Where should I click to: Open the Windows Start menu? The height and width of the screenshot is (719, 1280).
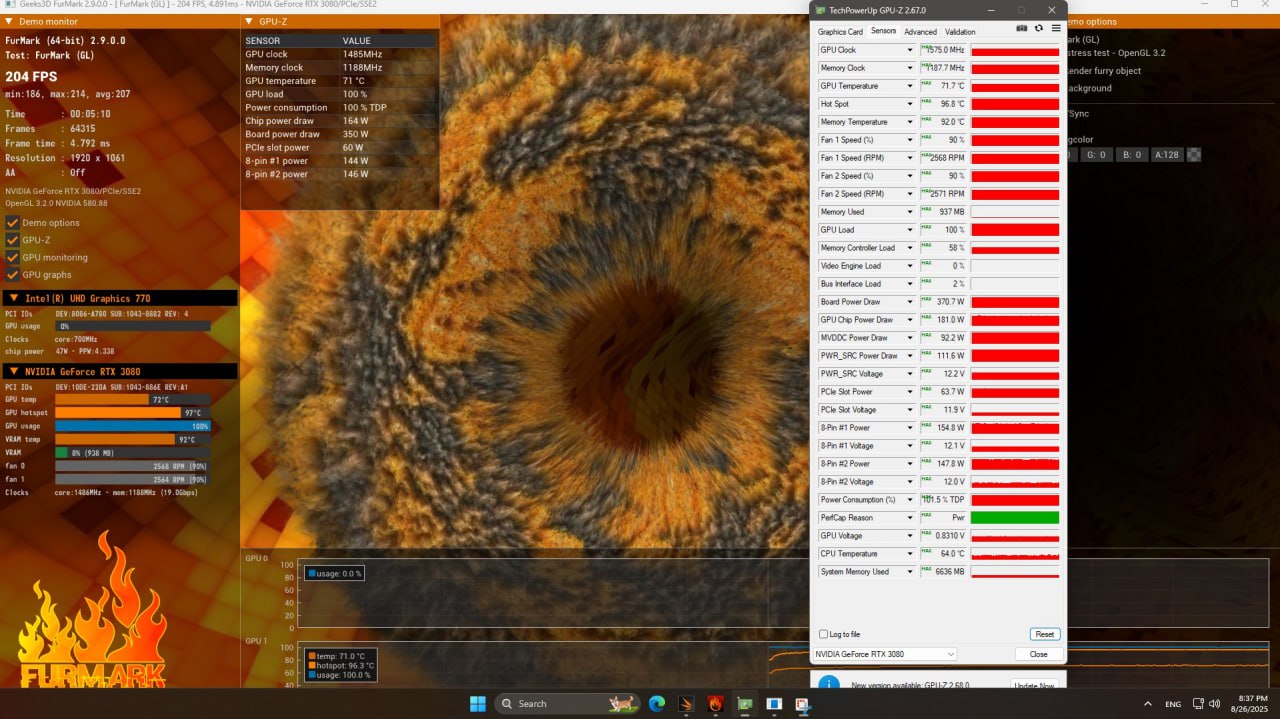477,703
